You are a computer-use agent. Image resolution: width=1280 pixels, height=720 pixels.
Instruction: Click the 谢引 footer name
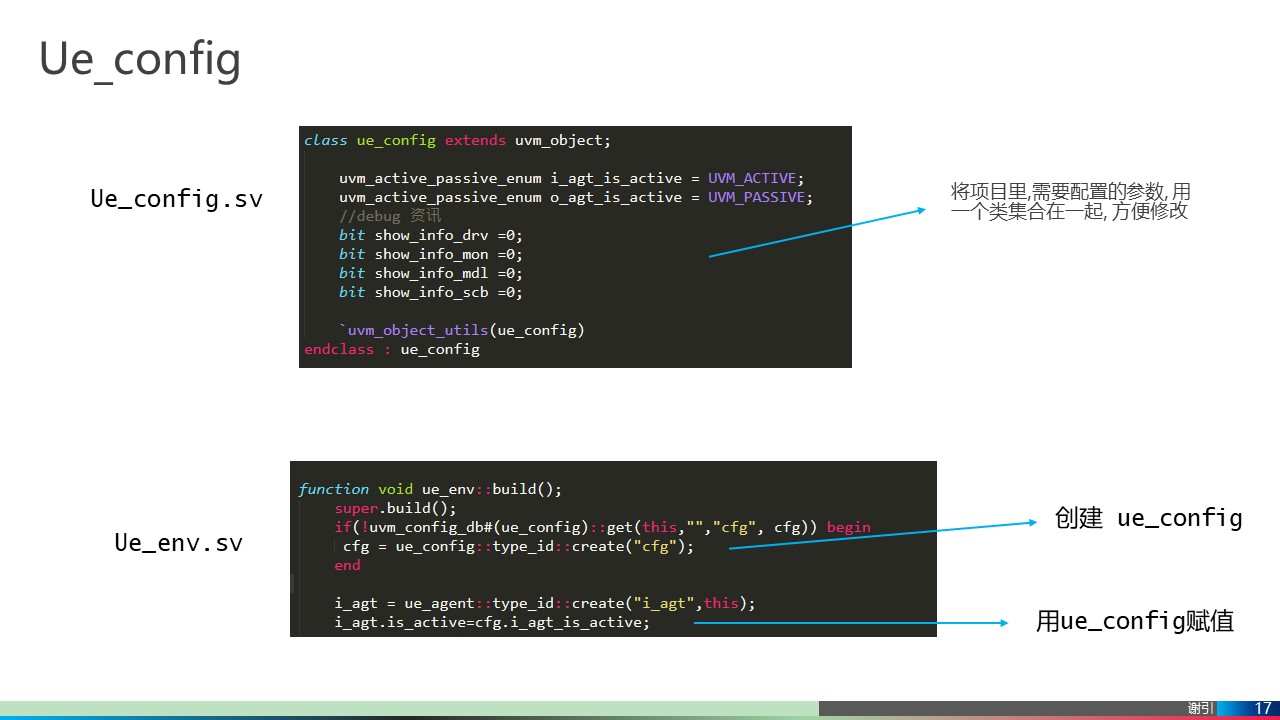(x=1197, y=707)
